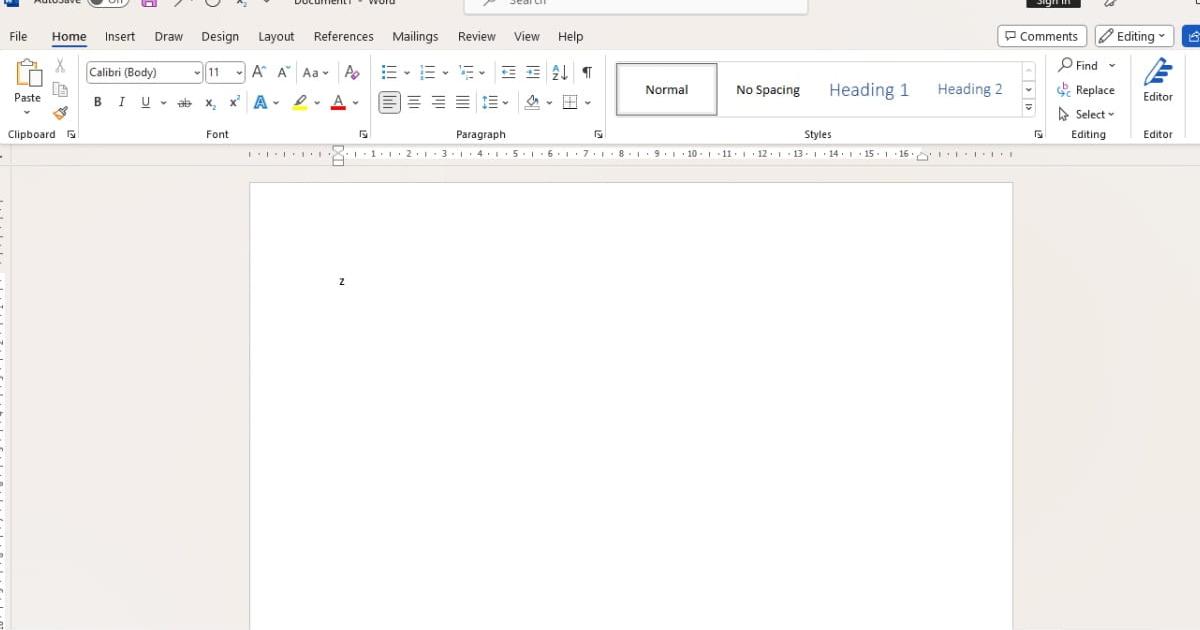The width and height of the screenshot is (1200, 630).
Task: Open the Font Color picker
Action: pyautogui.click(x=338, y=102)
